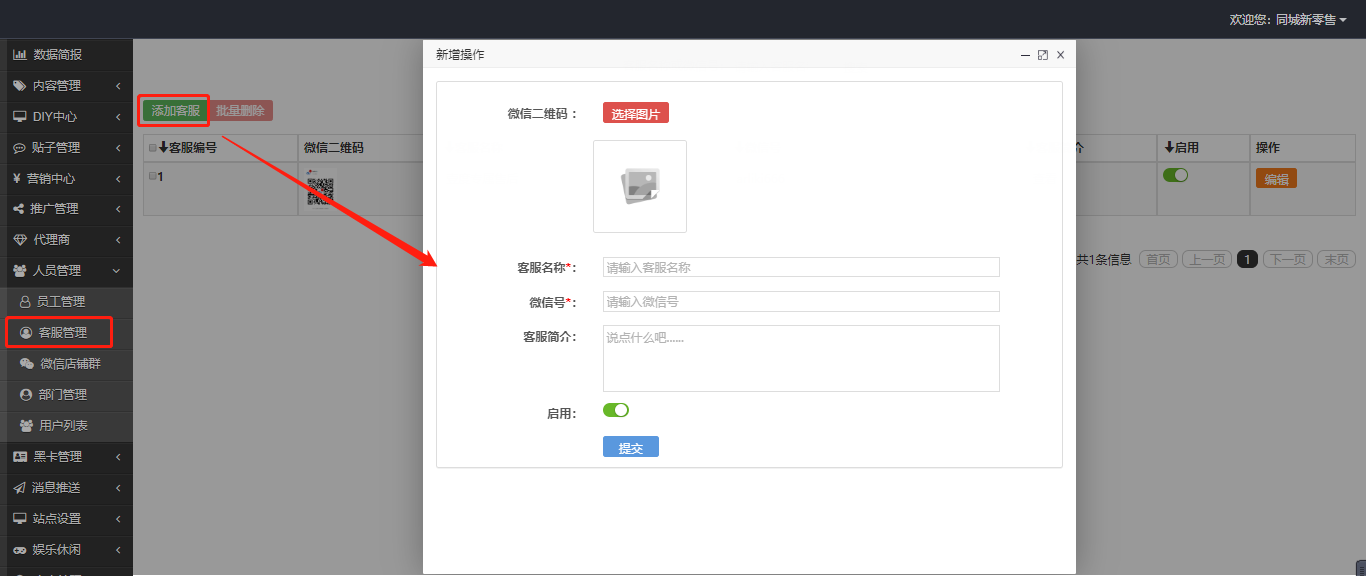Click the 部门管理 circle-user icon
Screen dimensions: 1366x576
coord(26,395)
